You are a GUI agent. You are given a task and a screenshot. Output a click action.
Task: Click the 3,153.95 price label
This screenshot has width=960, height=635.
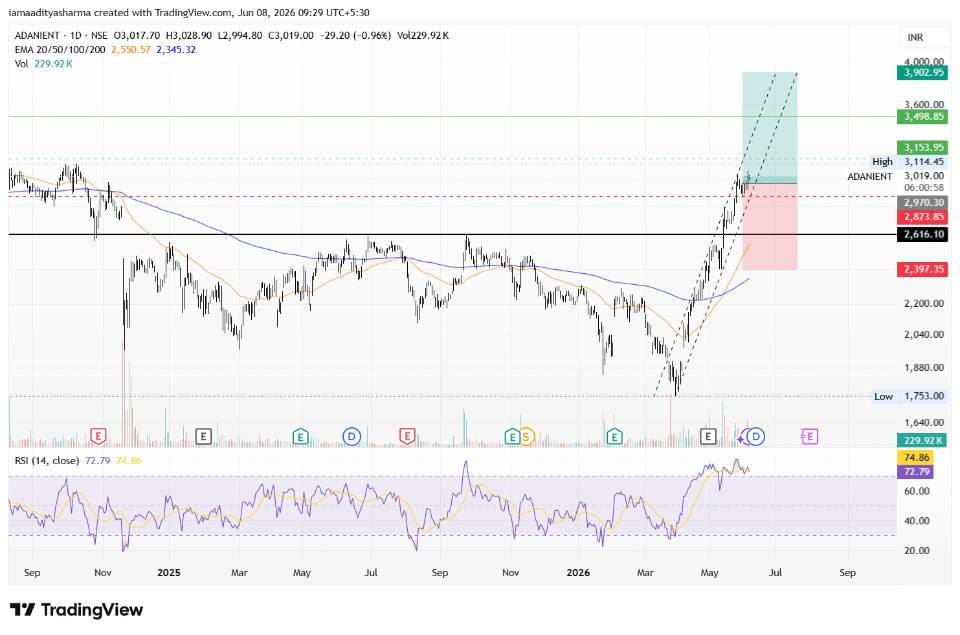coord(922,148)
